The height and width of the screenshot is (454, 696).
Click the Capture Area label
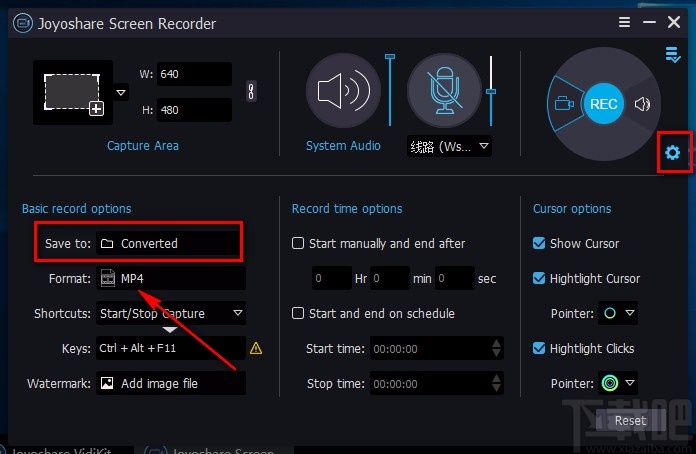tap(142, 146)
